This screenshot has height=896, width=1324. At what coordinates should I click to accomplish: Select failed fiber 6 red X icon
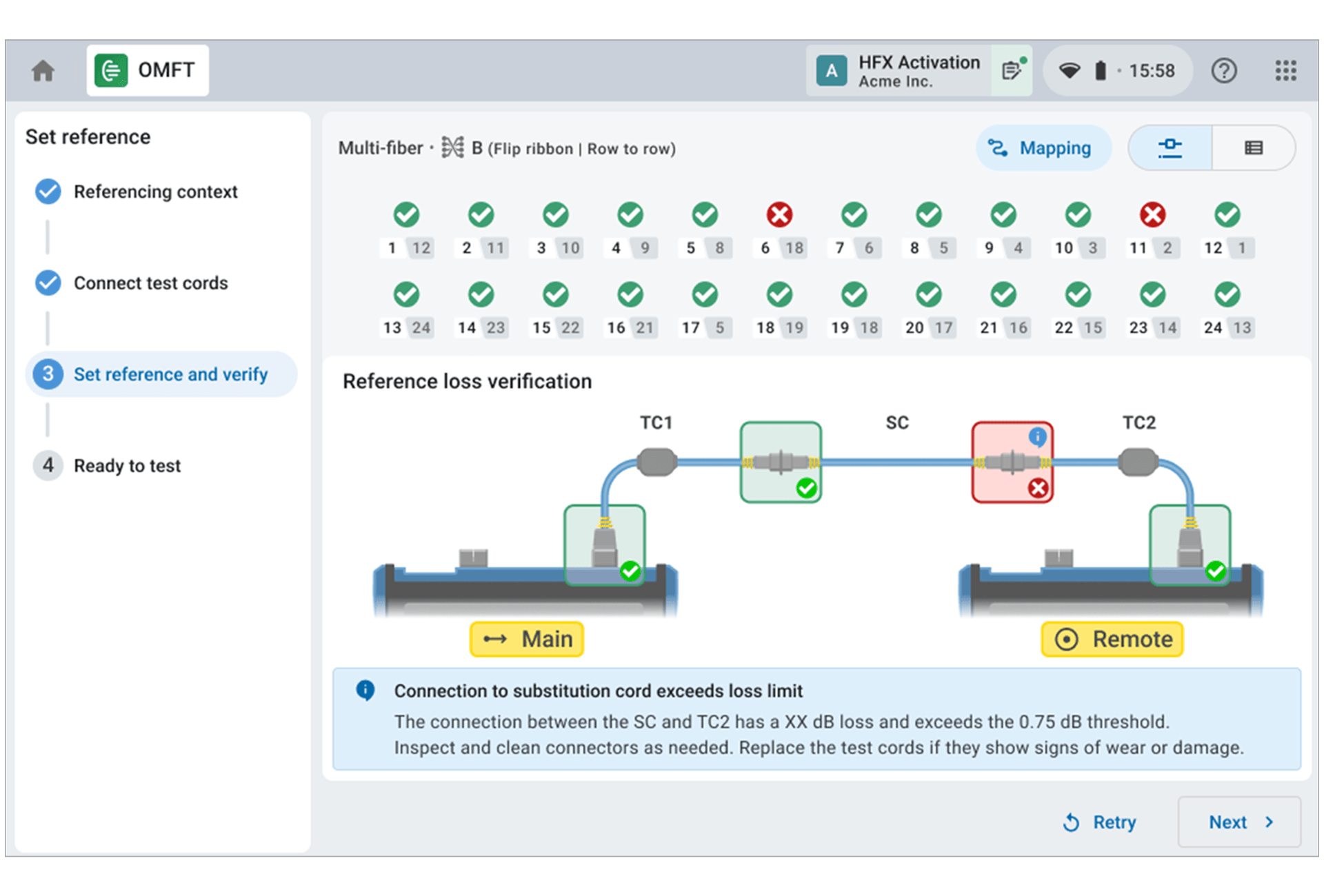(x=779, y=215)
